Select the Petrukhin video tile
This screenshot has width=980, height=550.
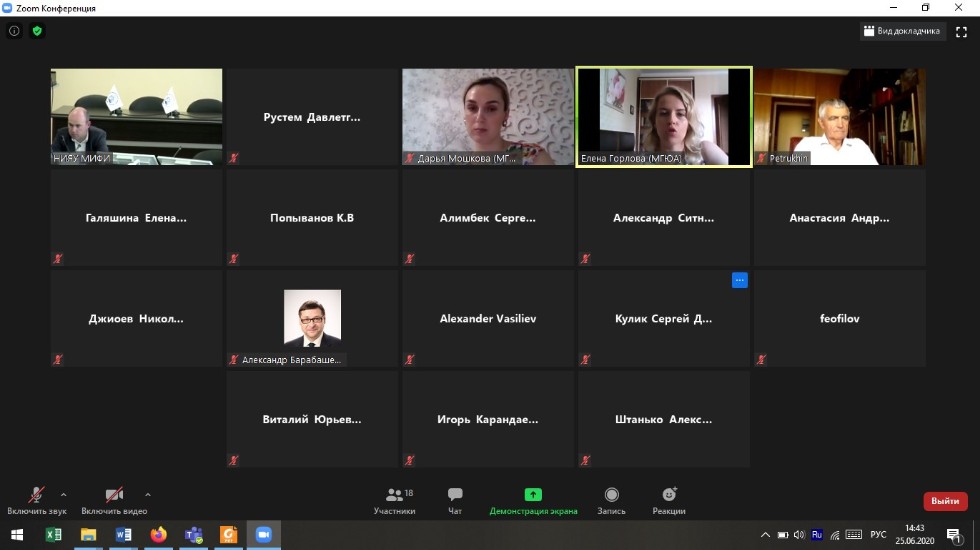tap(839, 116)
